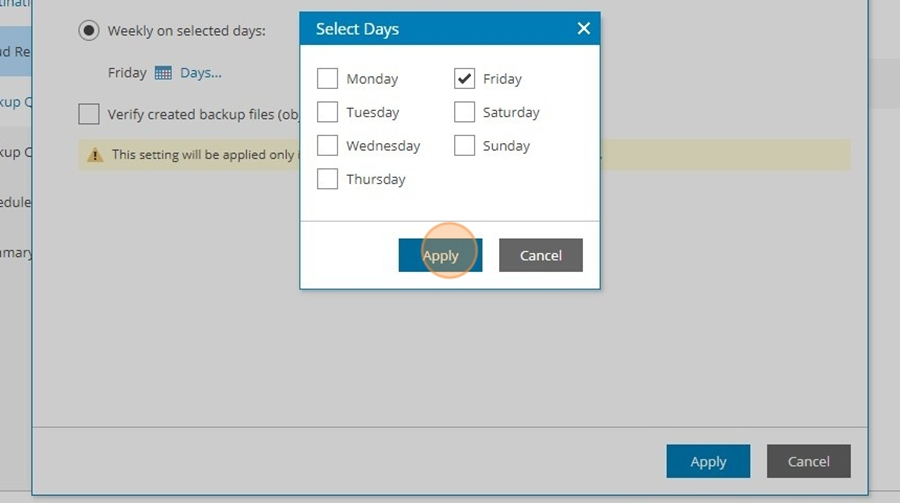Apply the selected days in the dialog
Image resolution: width=900 pixels, height=503 pixels.
[440, 255]
